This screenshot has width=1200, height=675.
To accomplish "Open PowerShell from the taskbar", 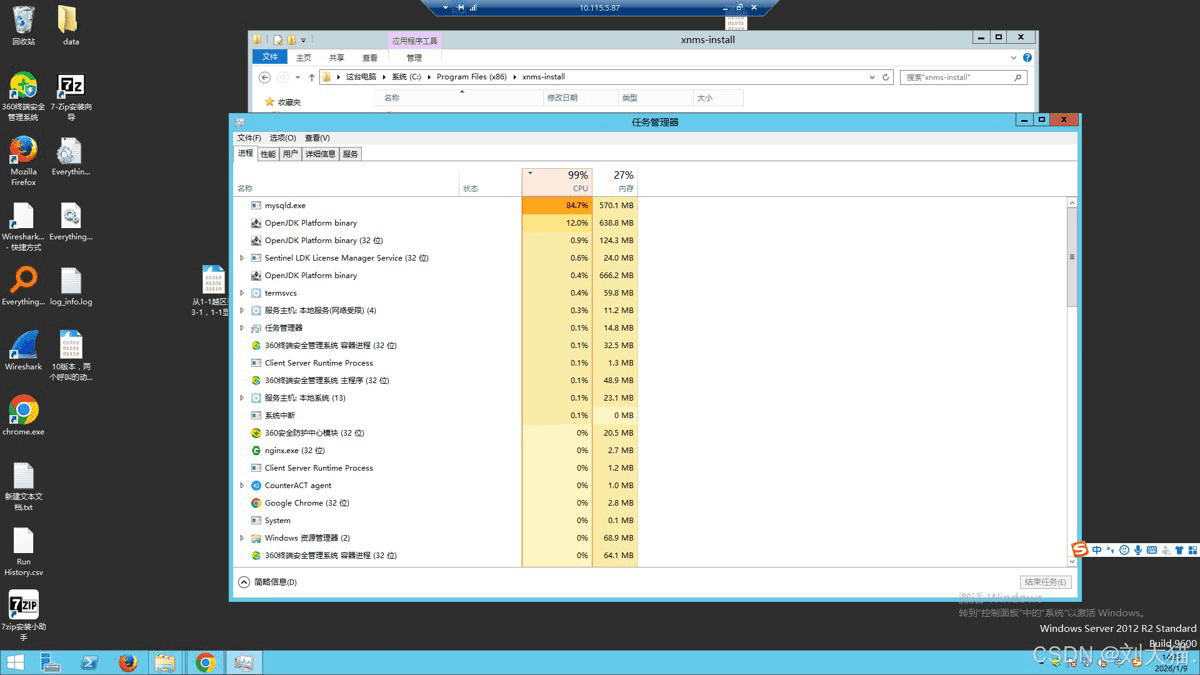I will click(x=89, y=662).
